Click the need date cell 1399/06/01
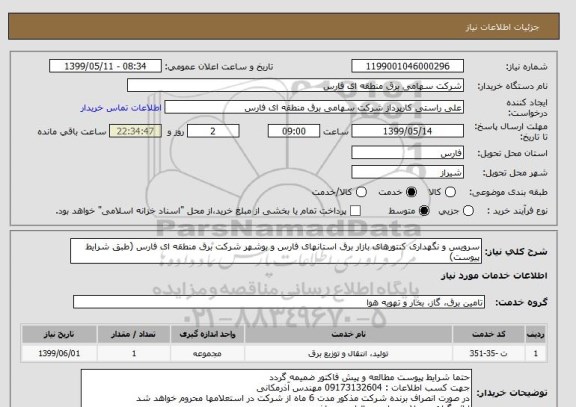Screen dimensions: 576x407 point(59,353)
